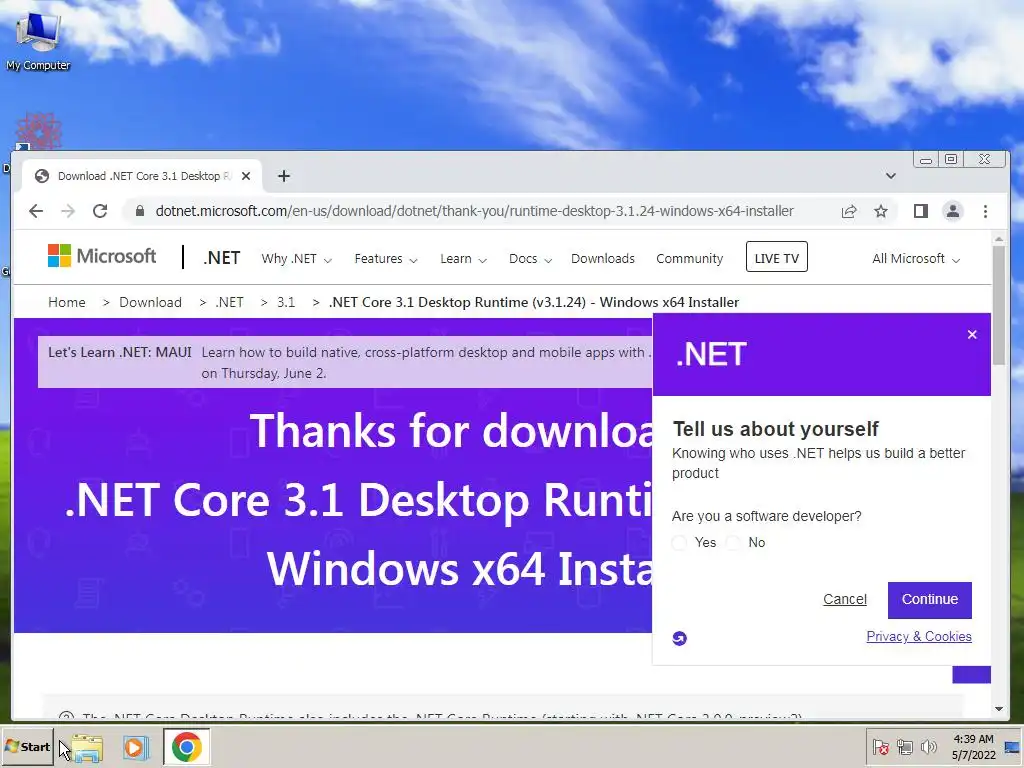The height and width of the screenshot is (768, 1024).
Task: Open the 3.1 breadcrumb link
Action: 286,302
